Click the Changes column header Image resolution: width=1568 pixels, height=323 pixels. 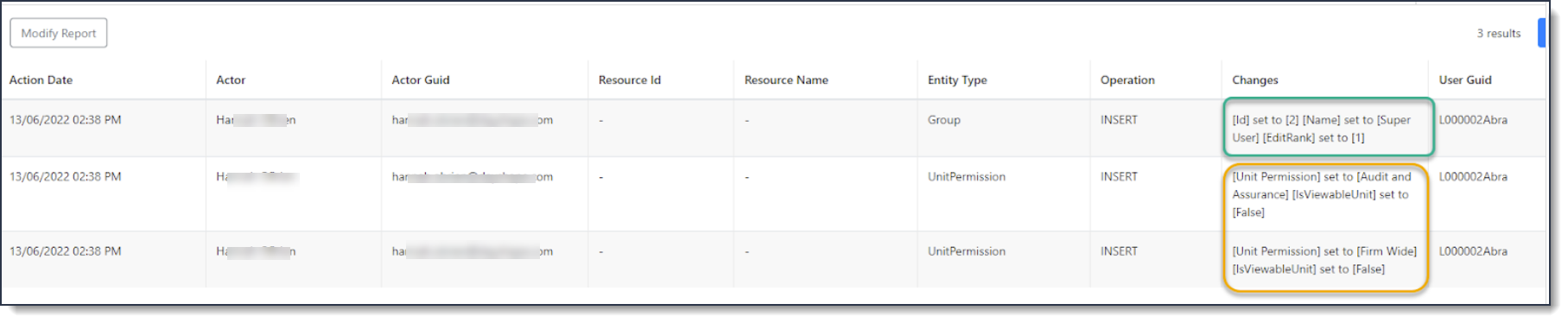(1255, 79)
